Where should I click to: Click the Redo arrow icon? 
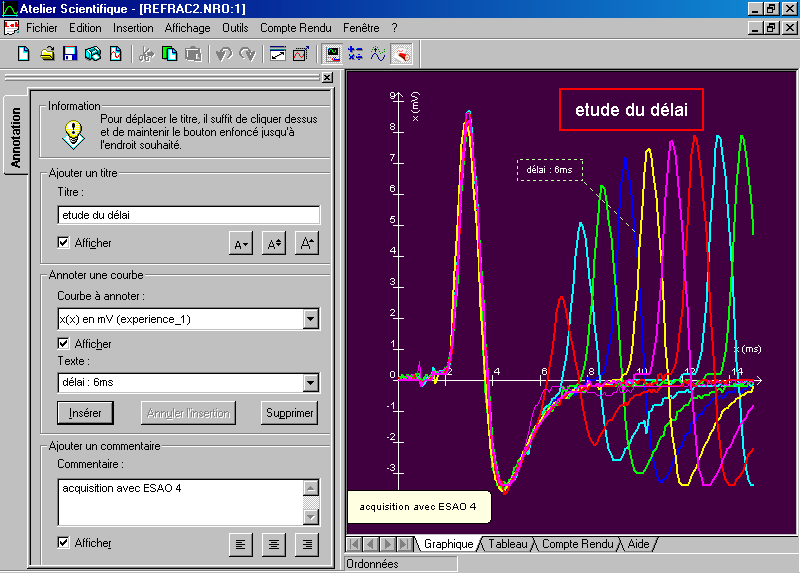pos(247,54)
